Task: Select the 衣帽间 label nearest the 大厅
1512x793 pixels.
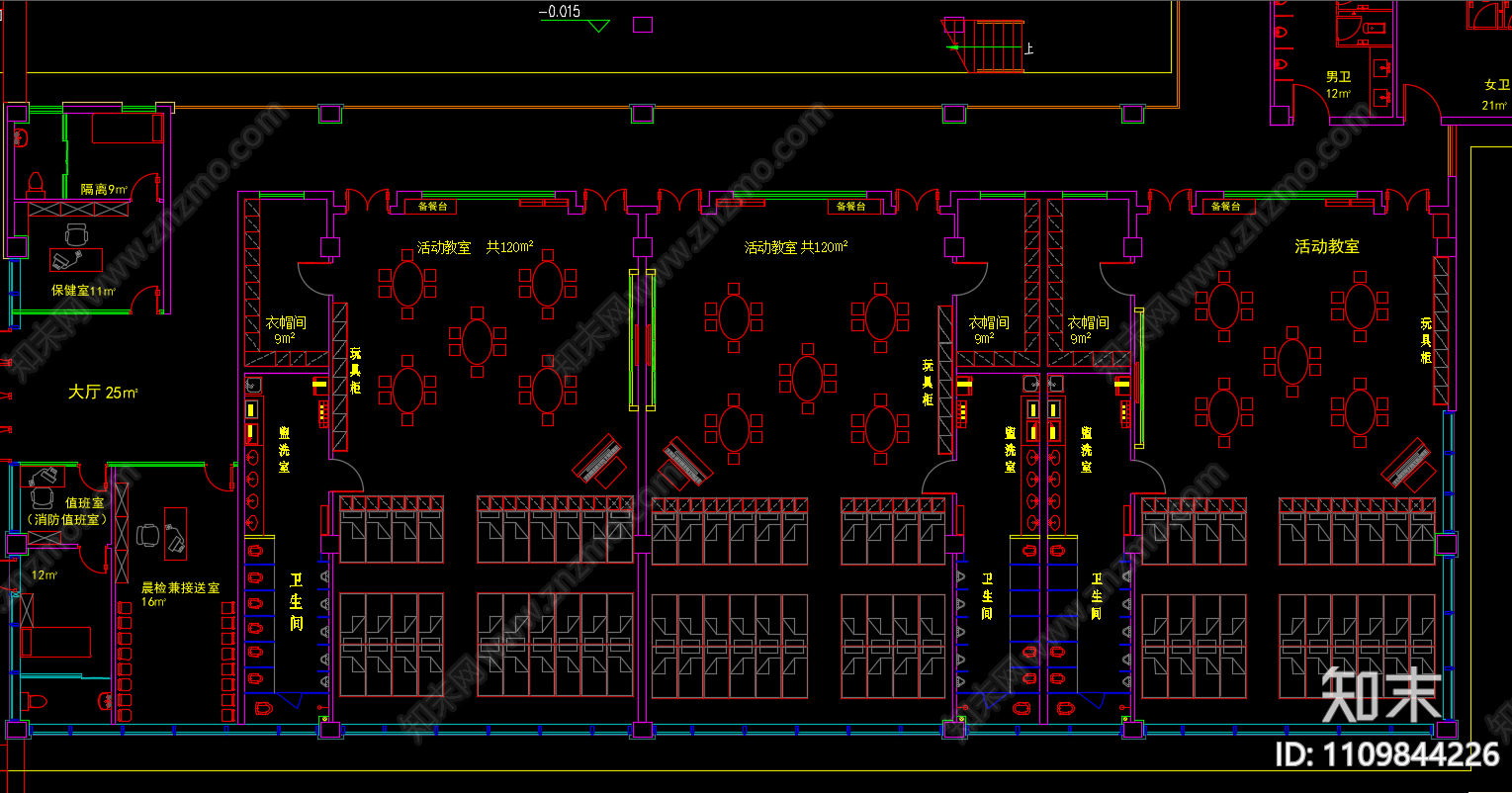Action: coord(284,322)
